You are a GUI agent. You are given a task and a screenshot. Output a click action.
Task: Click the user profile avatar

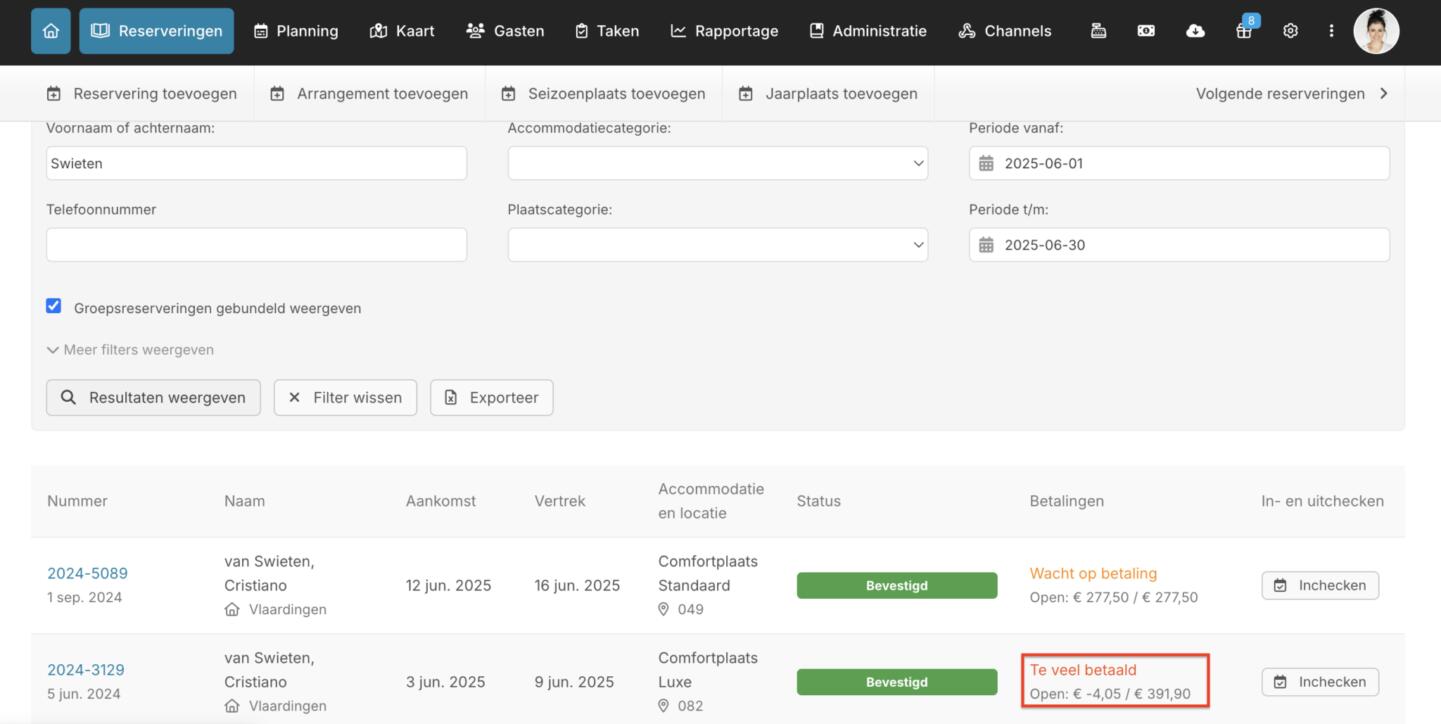tap(1376, 31)
